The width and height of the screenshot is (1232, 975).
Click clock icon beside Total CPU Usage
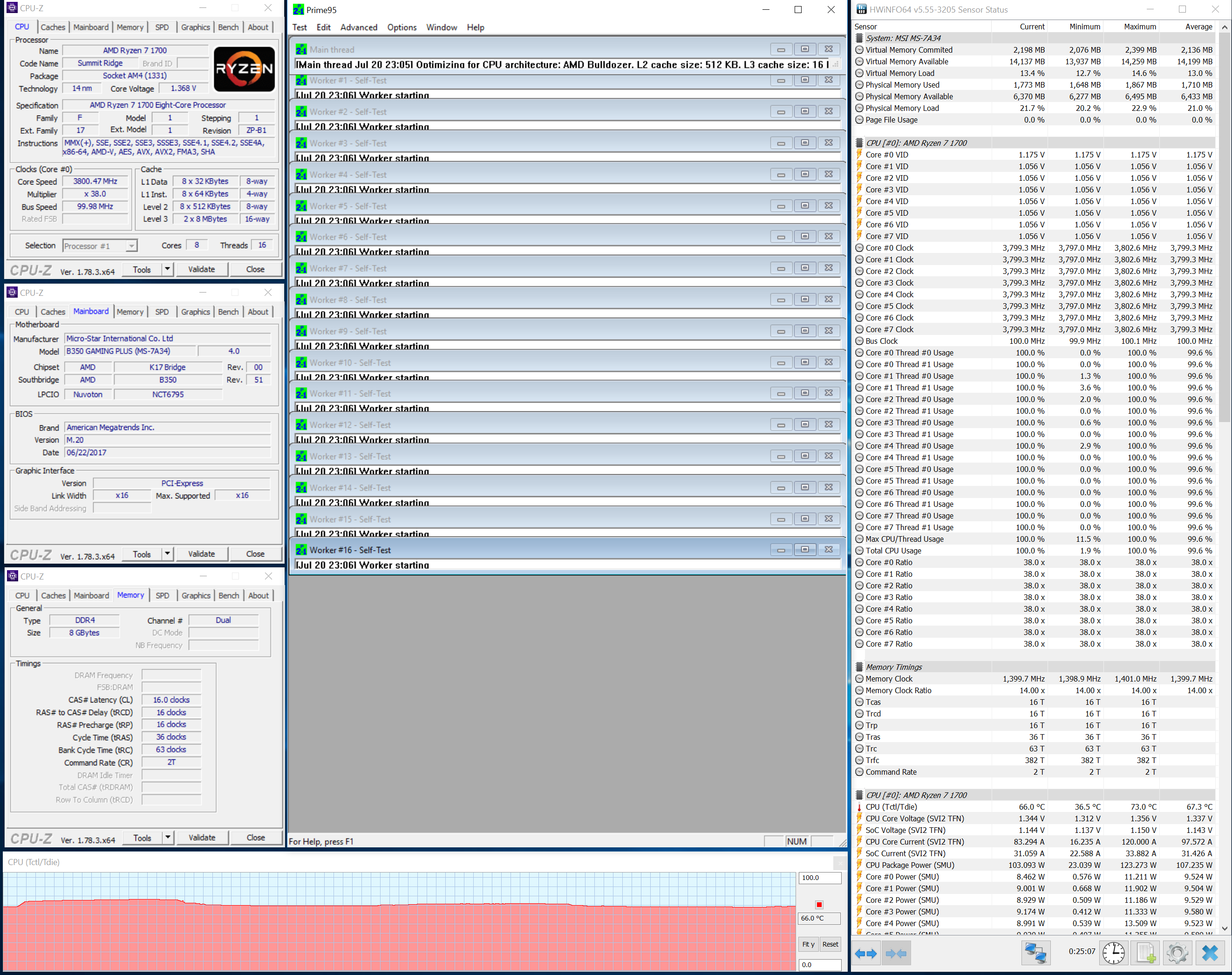click(x=859, y=551)
